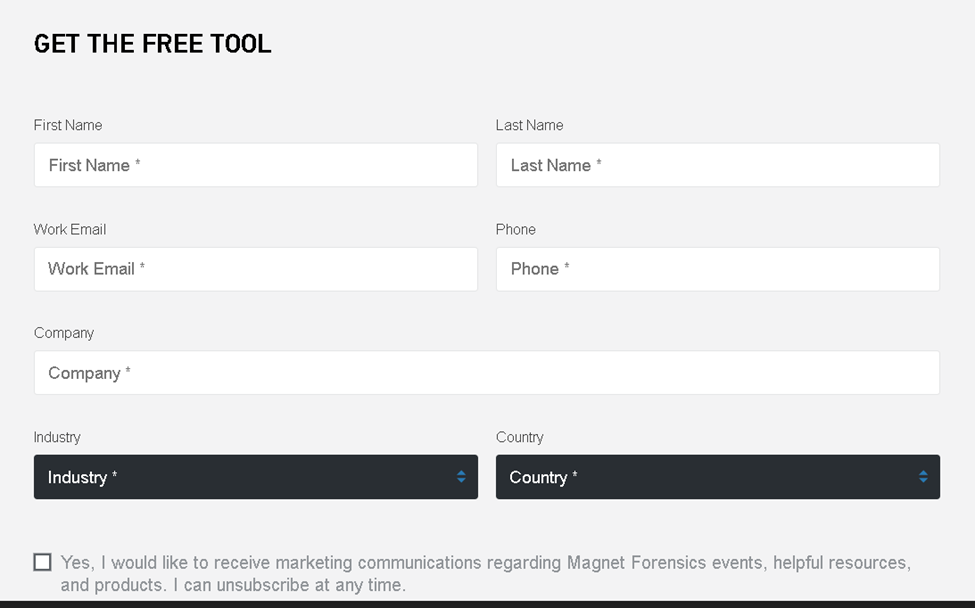Click the Phone input field

click(717, 269)
